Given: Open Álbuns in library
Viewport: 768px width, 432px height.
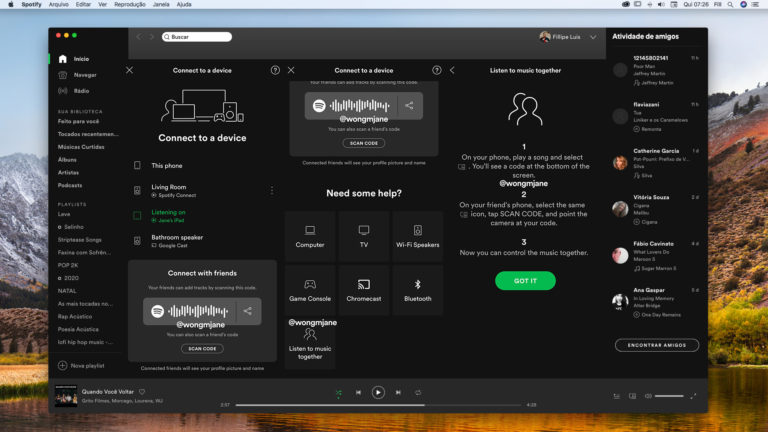Looking at the screenshot, I should tap(67, 159).
